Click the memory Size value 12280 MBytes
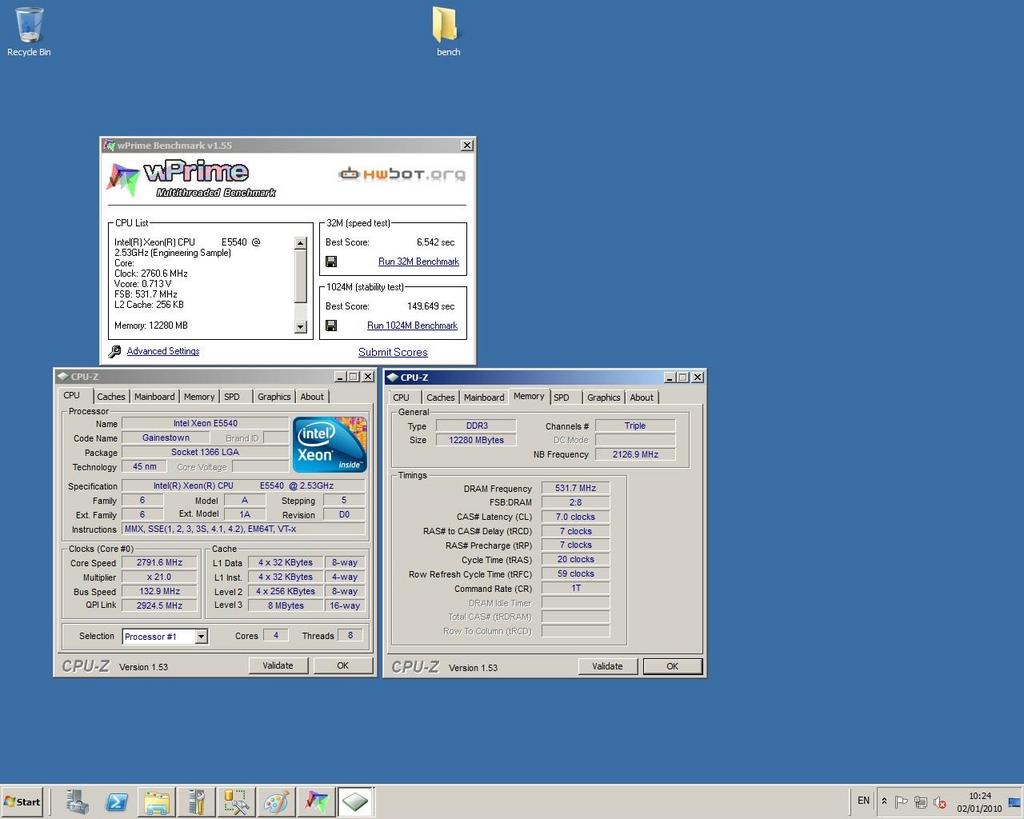1024x819 pixels. (476, 440)
